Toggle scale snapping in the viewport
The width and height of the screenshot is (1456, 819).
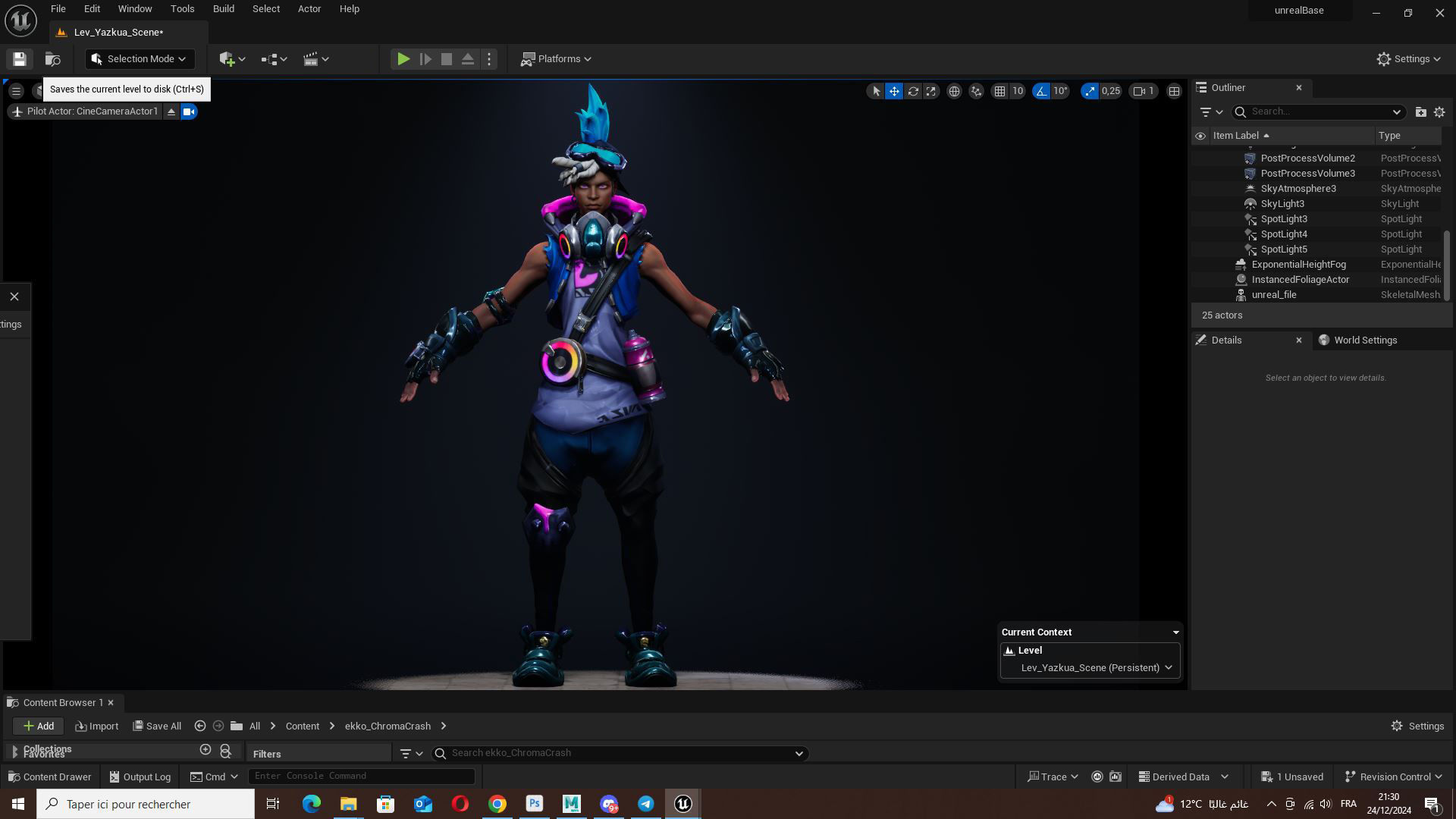(1090, 91)
